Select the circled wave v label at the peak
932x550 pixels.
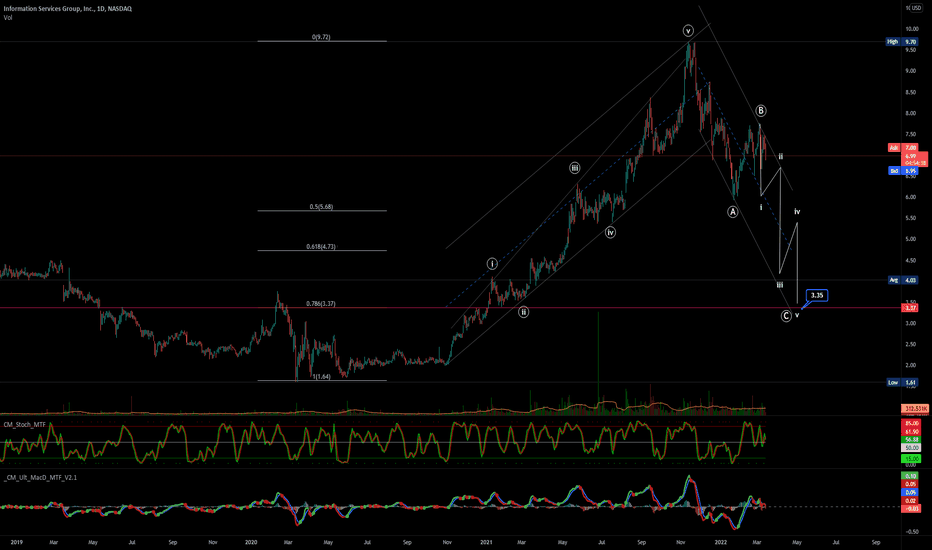pos(688,31)
